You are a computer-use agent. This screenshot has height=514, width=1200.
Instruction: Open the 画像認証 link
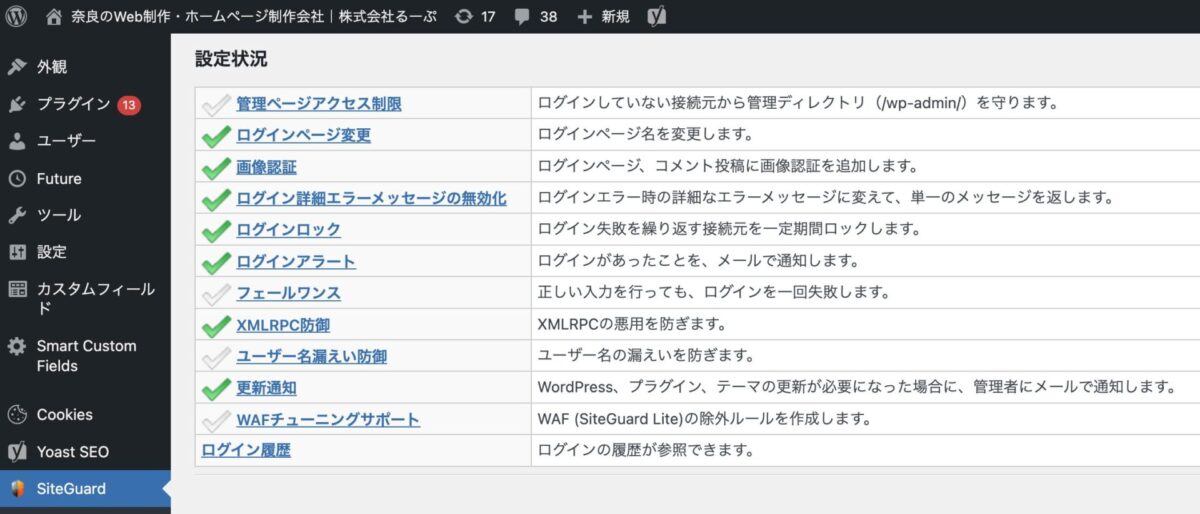pyautogui.click(x=266, y=167)
